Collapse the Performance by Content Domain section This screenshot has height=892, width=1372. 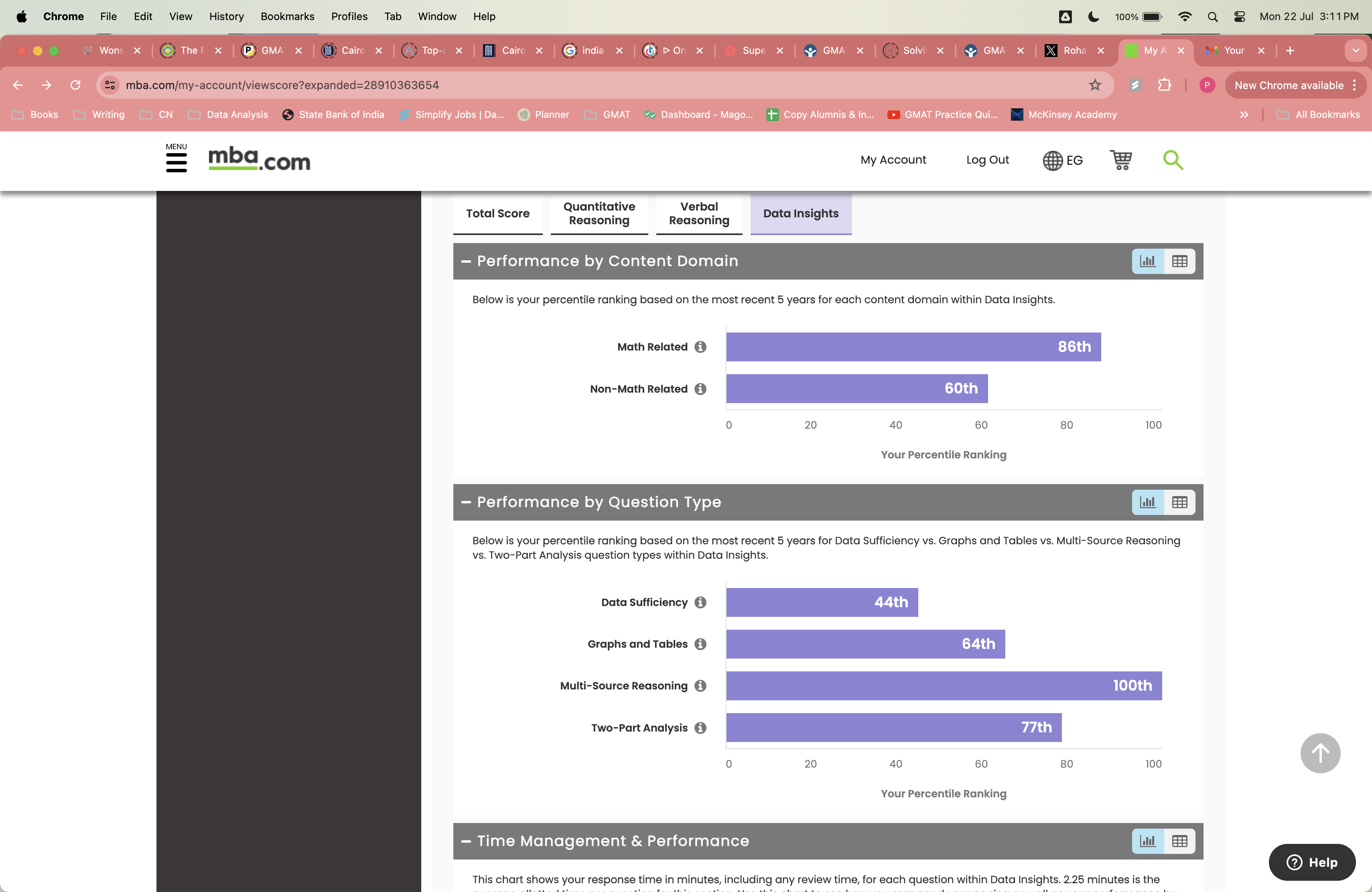point(467,261)
